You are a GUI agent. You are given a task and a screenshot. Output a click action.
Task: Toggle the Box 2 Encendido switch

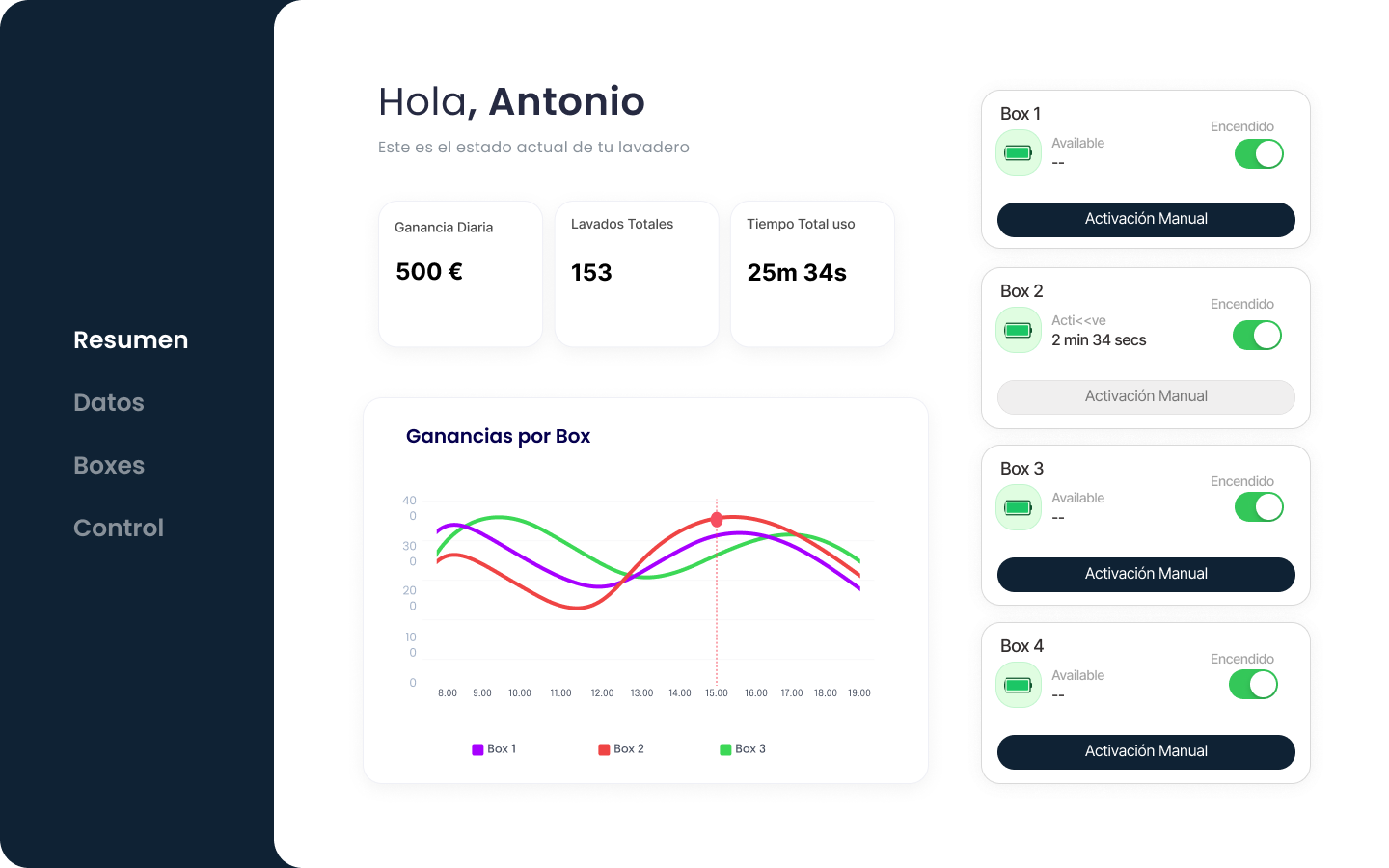[x=1257, y=336]
